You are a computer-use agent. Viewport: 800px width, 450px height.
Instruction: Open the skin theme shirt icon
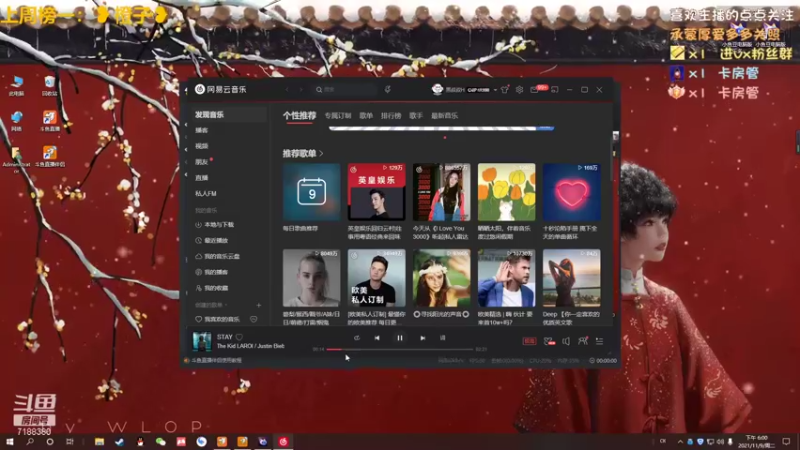coord(505,89)
